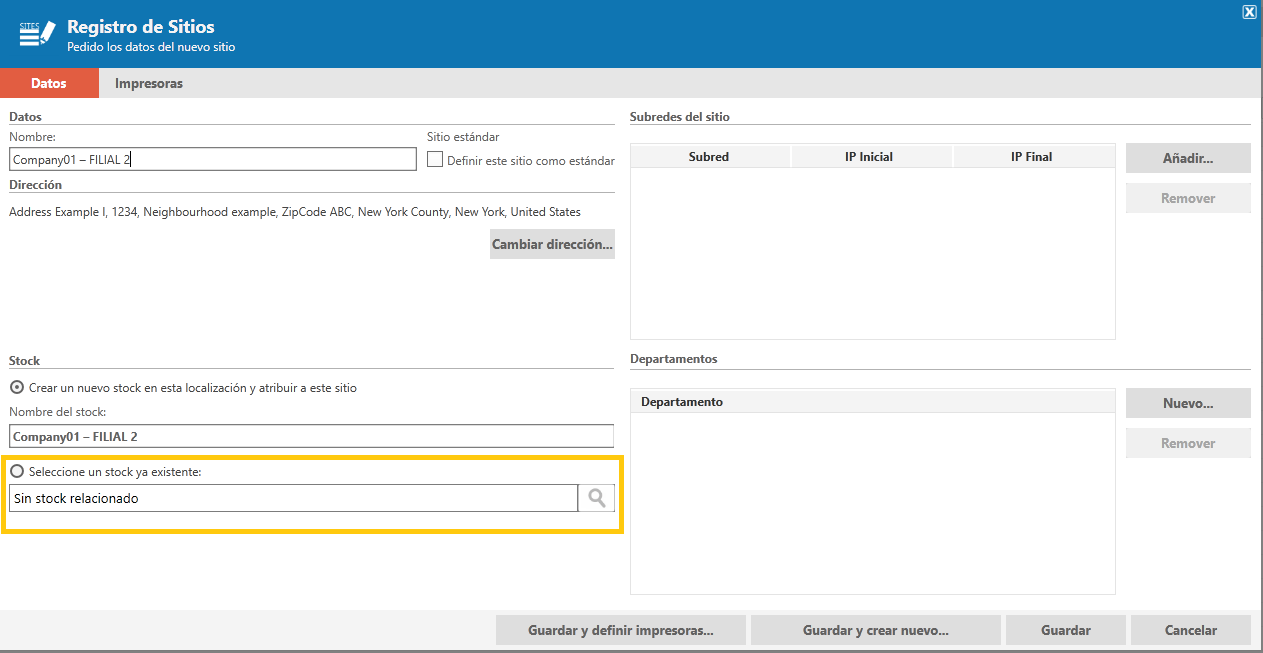Choose 'Seleccione un stock ya existente' radio
The image size is (1263, 653).
pyautogui.click(x=16, y=472)
